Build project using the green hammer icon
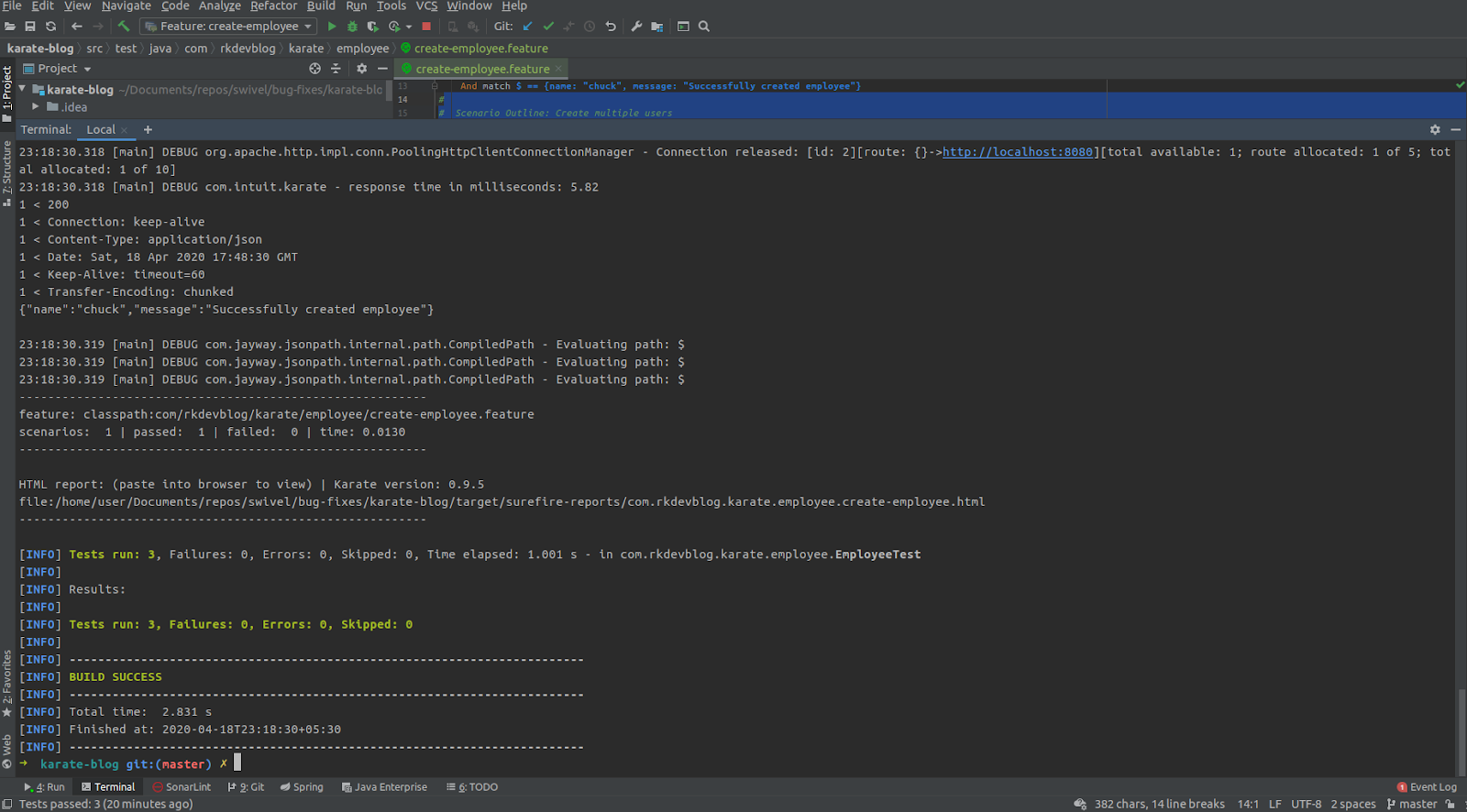Viewport: 1467px width, 812px height. 124,27
